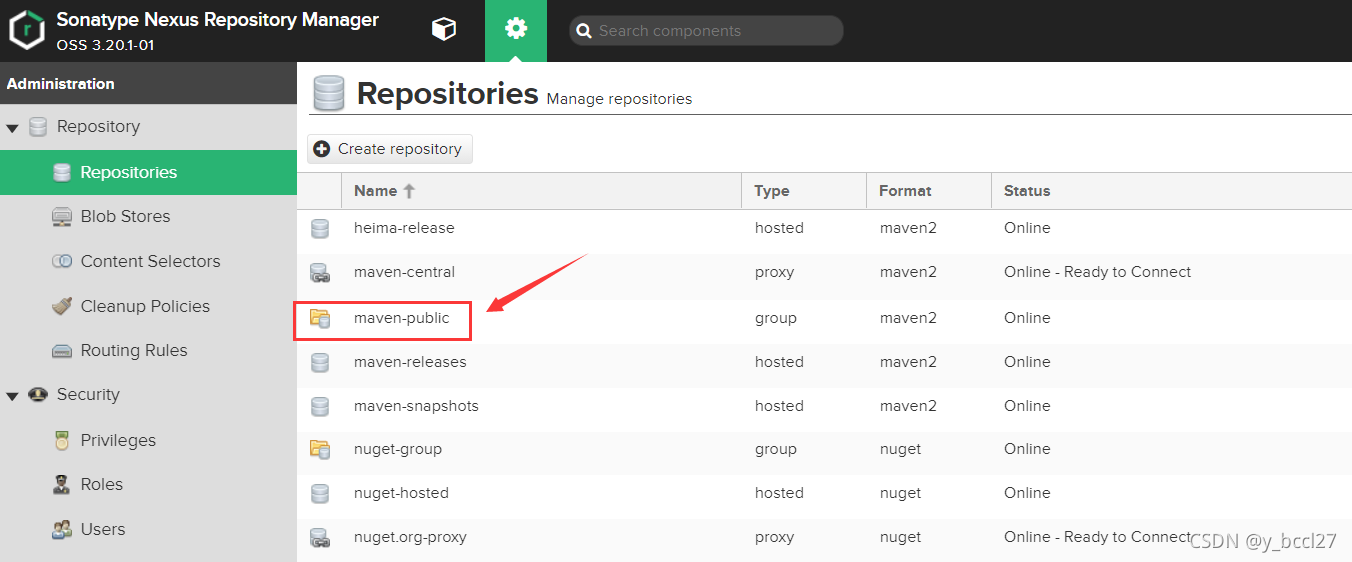Viewport: 1352px width, 562px height.
Task: Click the Repositories page title icon
Action: 328,93
